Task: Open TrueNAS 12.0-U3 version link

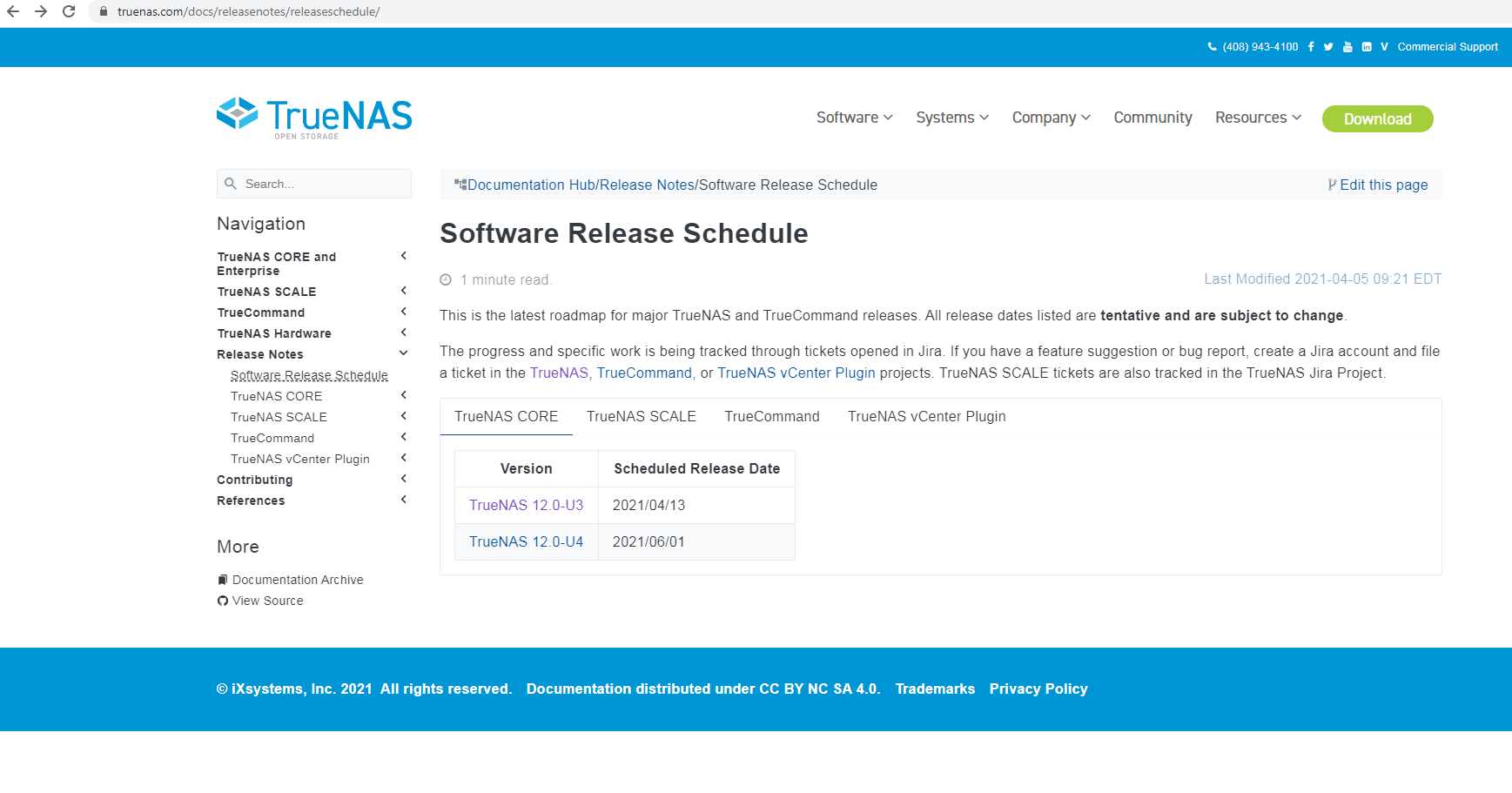Action: point(526,505)
